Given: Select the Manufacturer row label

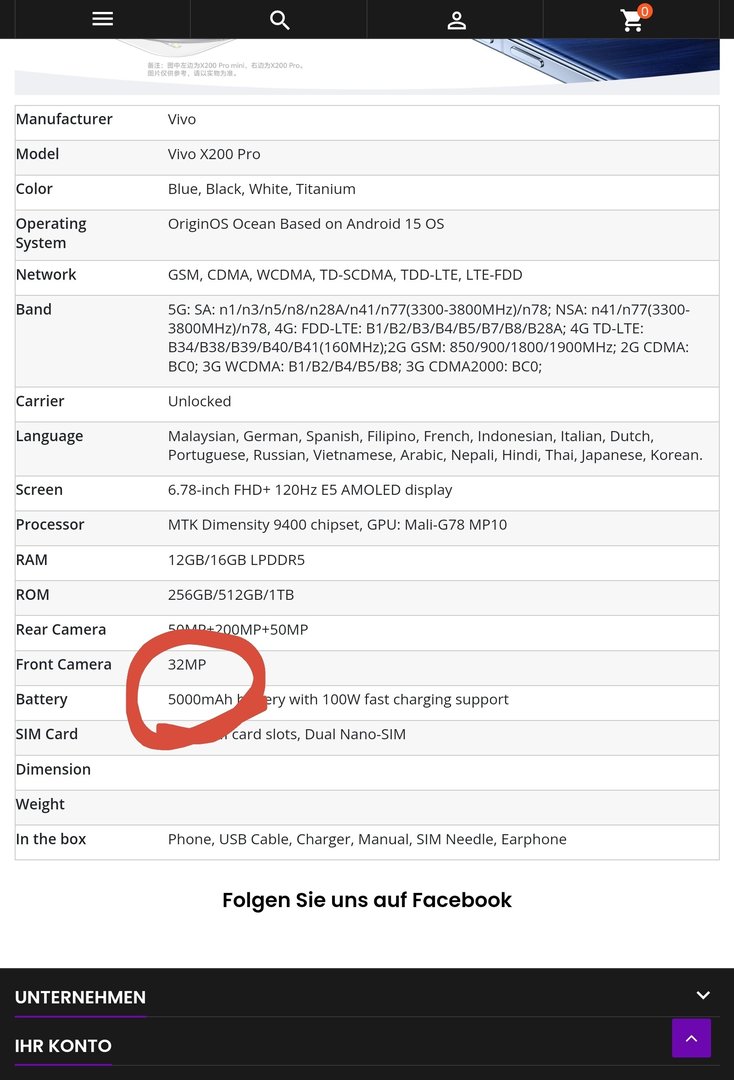Looking at the screenshot, I should (x=64, y=119).
